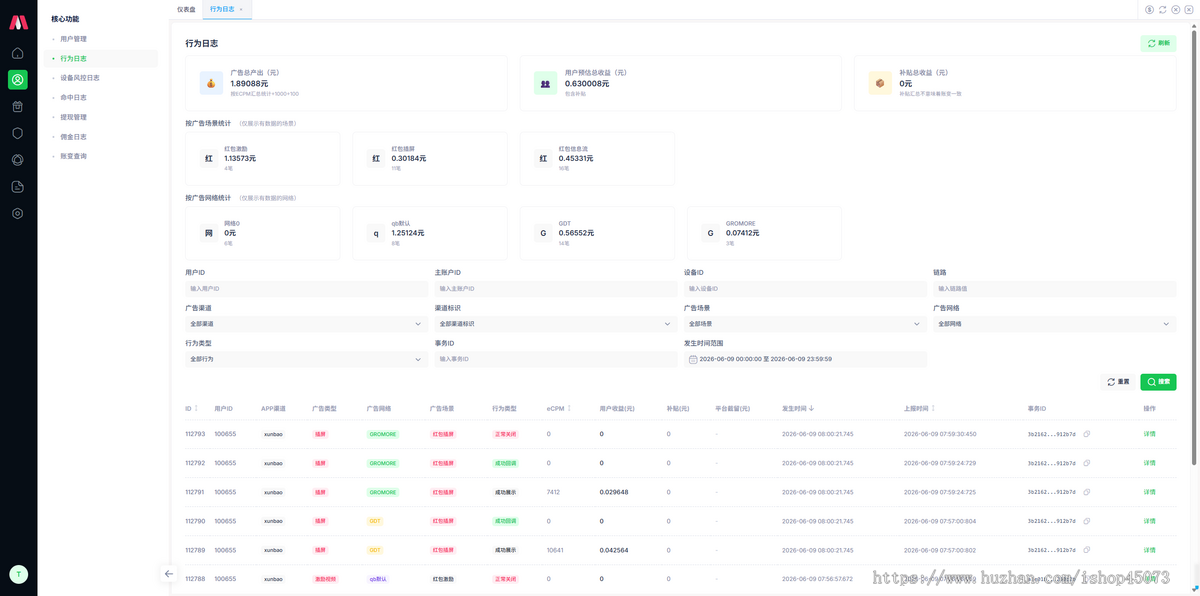Copy the transaction ID in row 112791
The height and width of the screenshot is (596, 1200).
coord(1087,492)
